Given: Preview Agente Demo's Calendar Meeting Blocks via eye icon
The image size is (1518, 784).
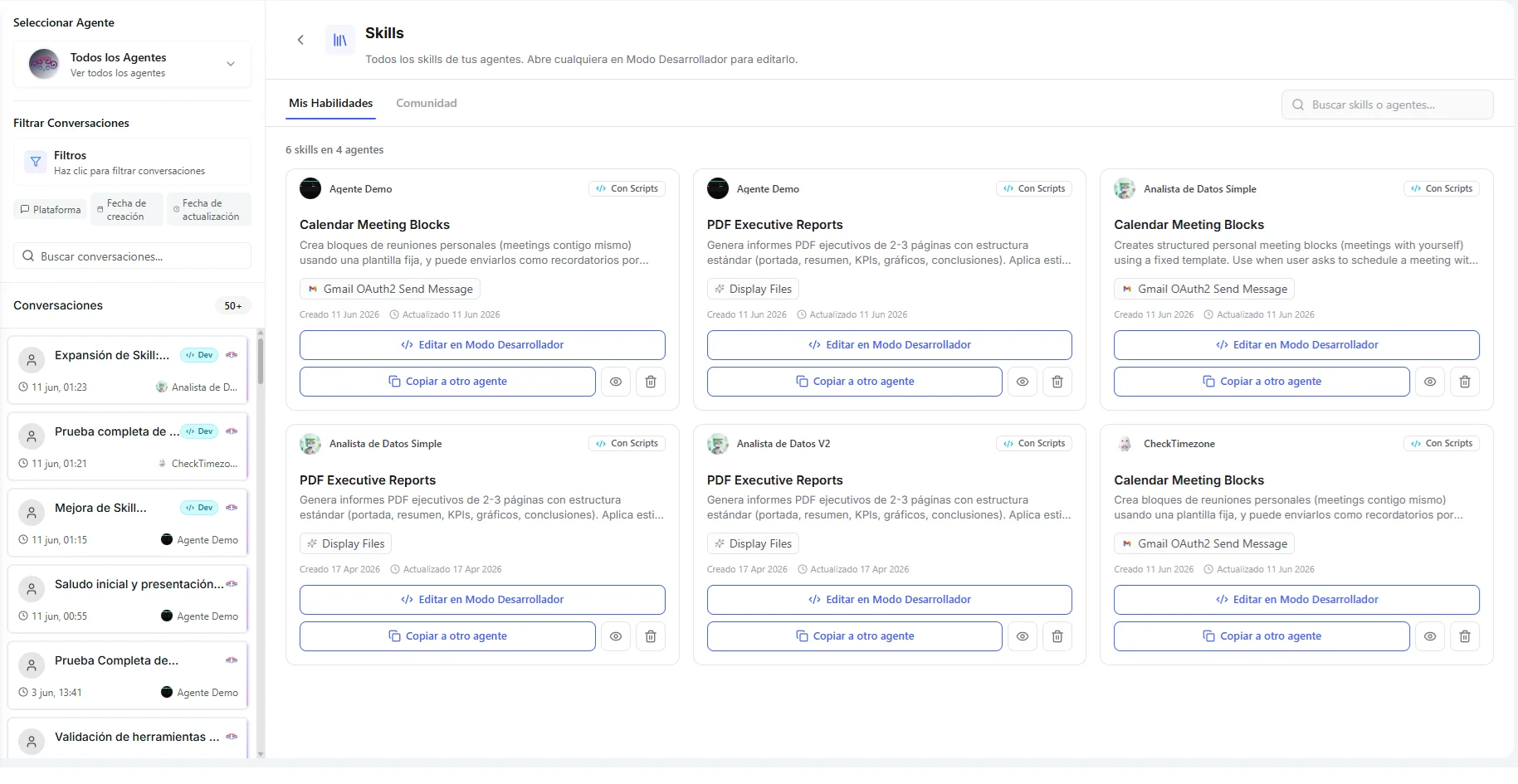Looking at the screenshot, I should click(616, 382).
